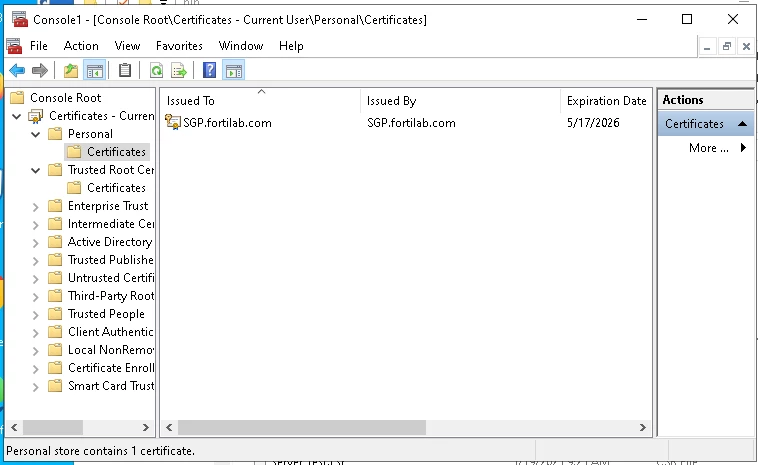
Task: Expand the Active Directory User Object node
Action: 35,243
